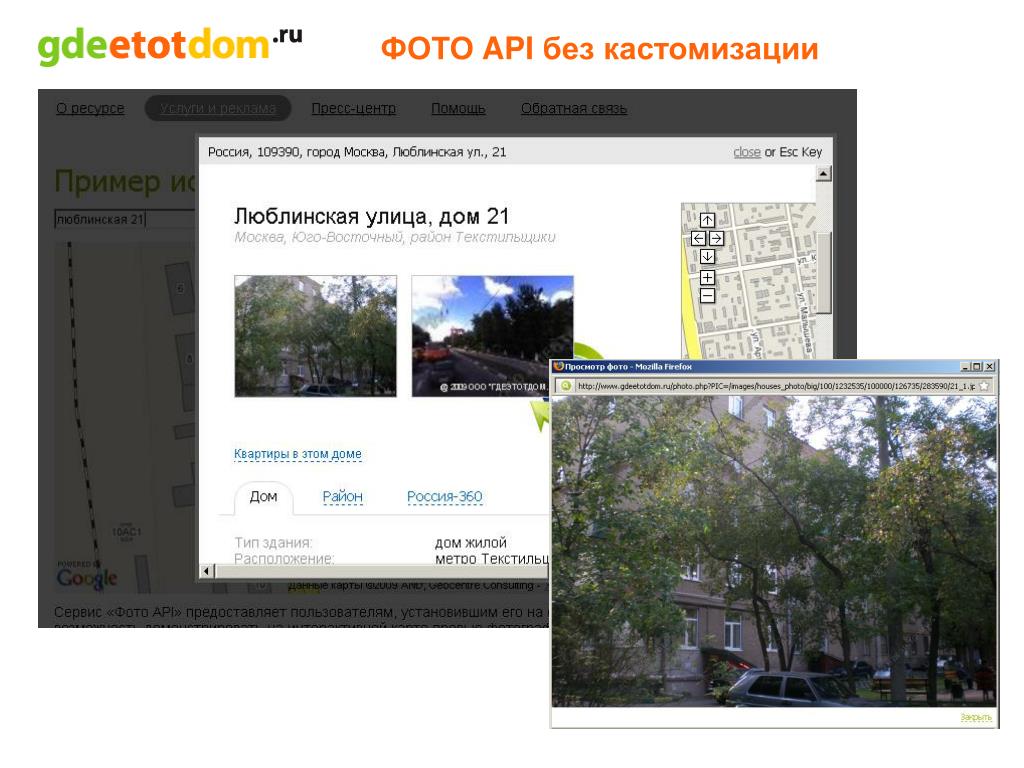Click the Firefox icon in photo window title
This screenshot has width=1024, height=768.
pyautogui.click(x=558, y=366)
